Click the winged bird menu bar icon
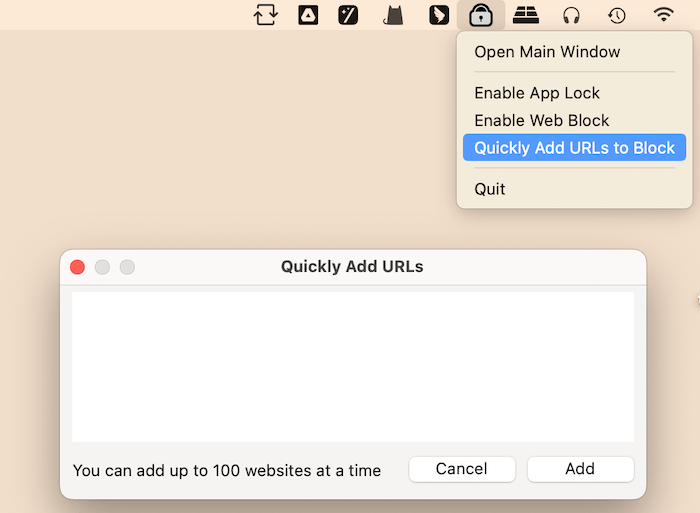 coord(438,15)
